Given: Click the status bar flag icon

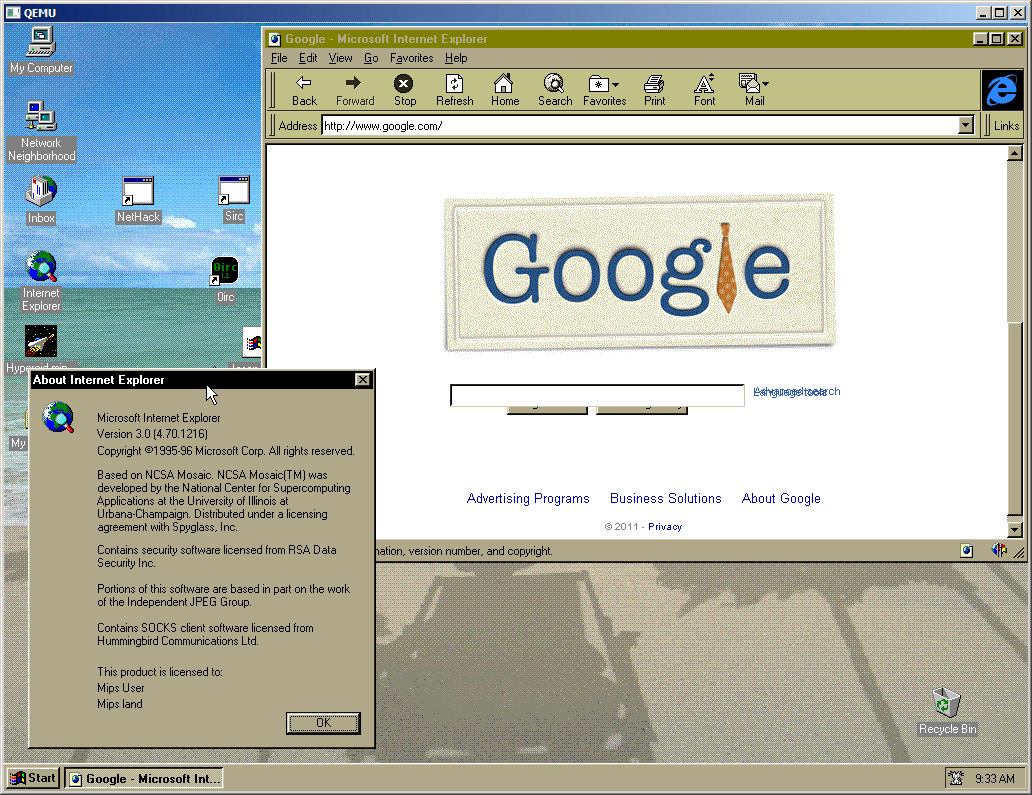Looking at the screenshot, I should tap(999, 550).
